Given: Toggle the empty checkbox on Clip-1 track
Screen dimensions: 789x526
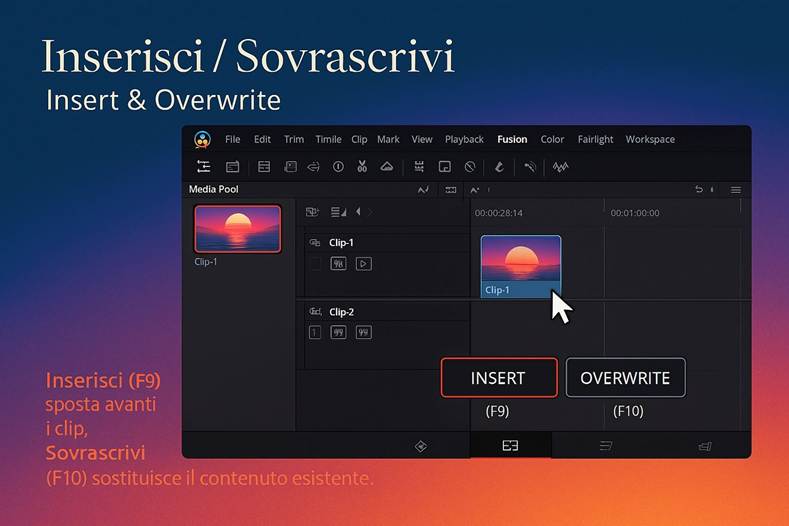Looking at the screenshot, I should 315,264.
